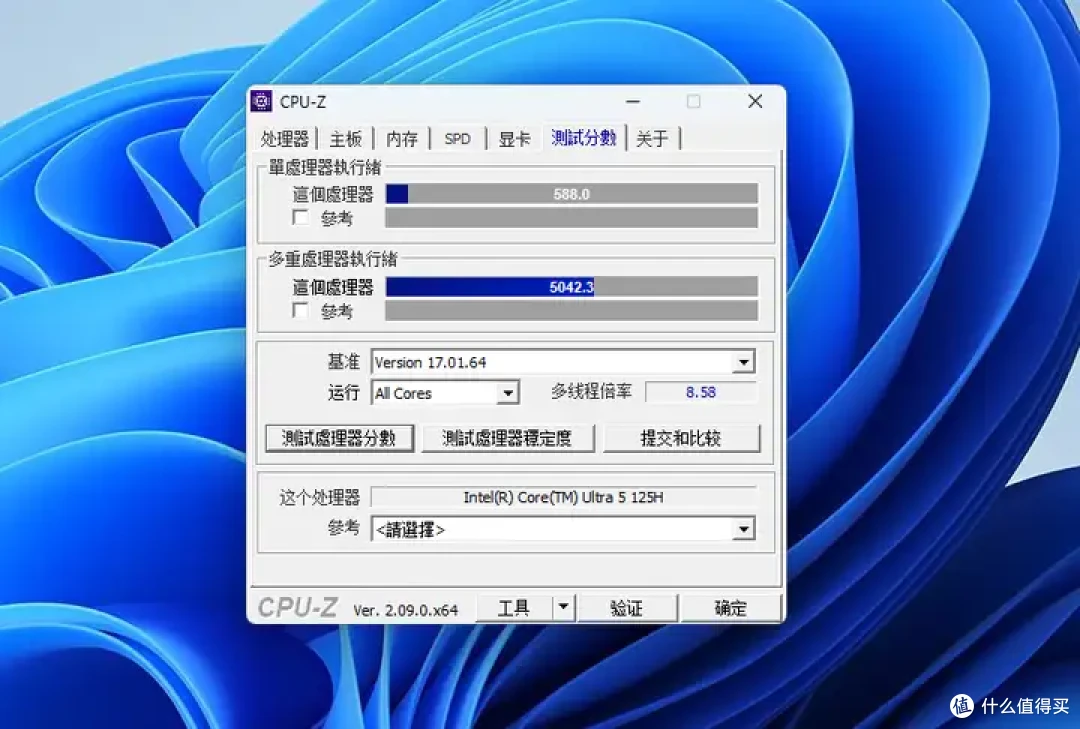Screen dimensions: 1080x729
Task: Click the 确定 button
Action: tap(731, 608)
